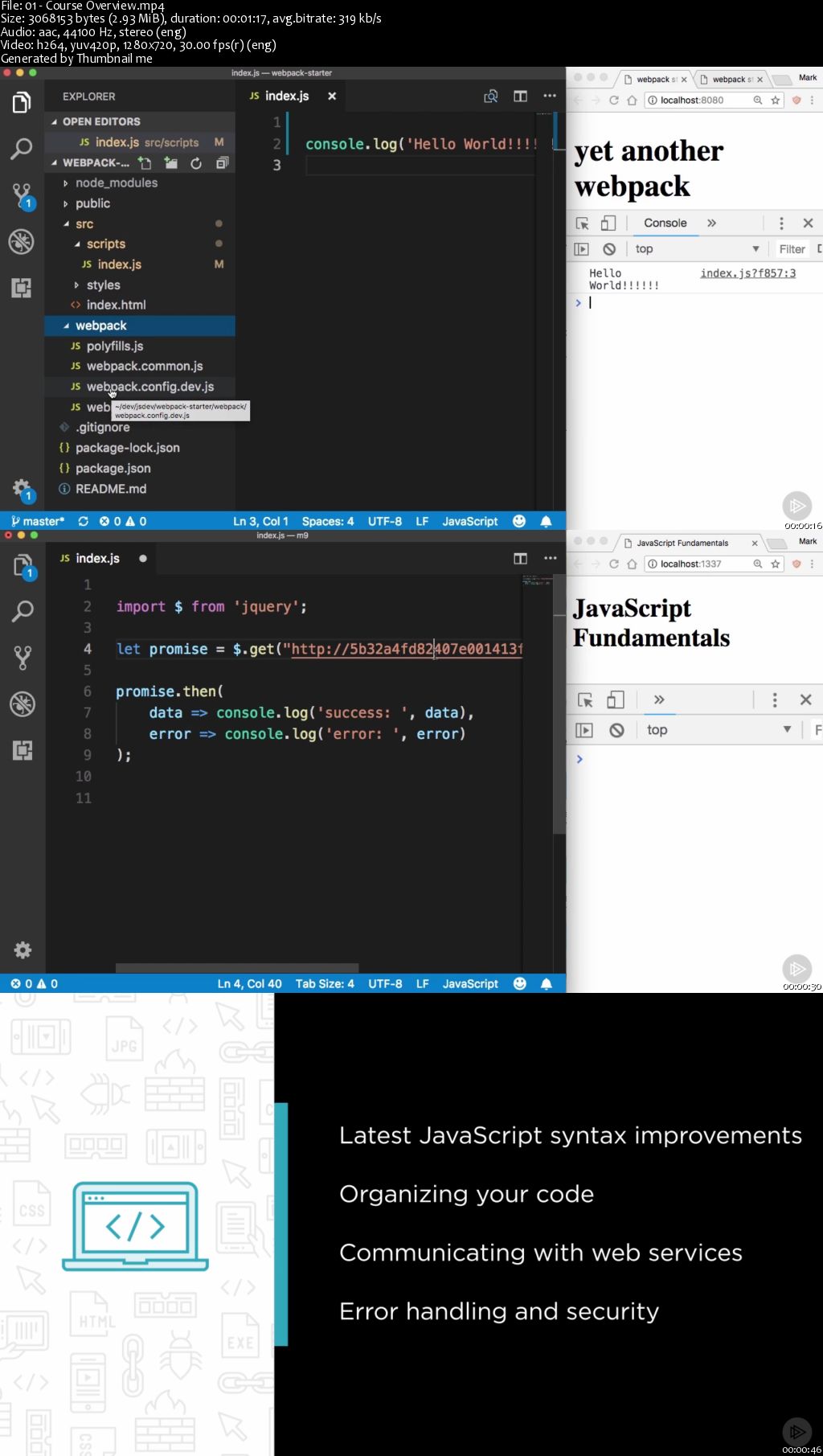Image resolution: width=823 pixels, height=1456 pixels.
Task: Click New Folder icon in WEBPACK explorer header
Action: coord(170,163)
